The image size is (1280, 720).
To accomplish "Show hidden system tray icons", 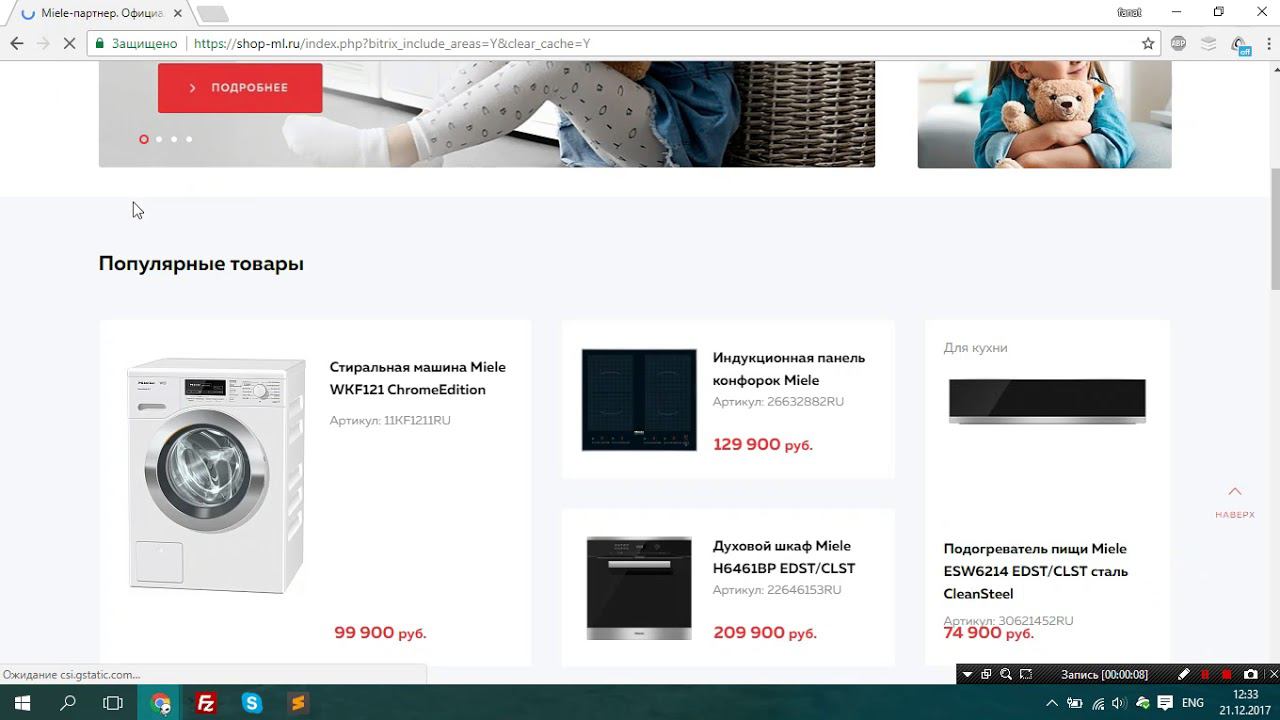I will click(x=1051, y=703).
